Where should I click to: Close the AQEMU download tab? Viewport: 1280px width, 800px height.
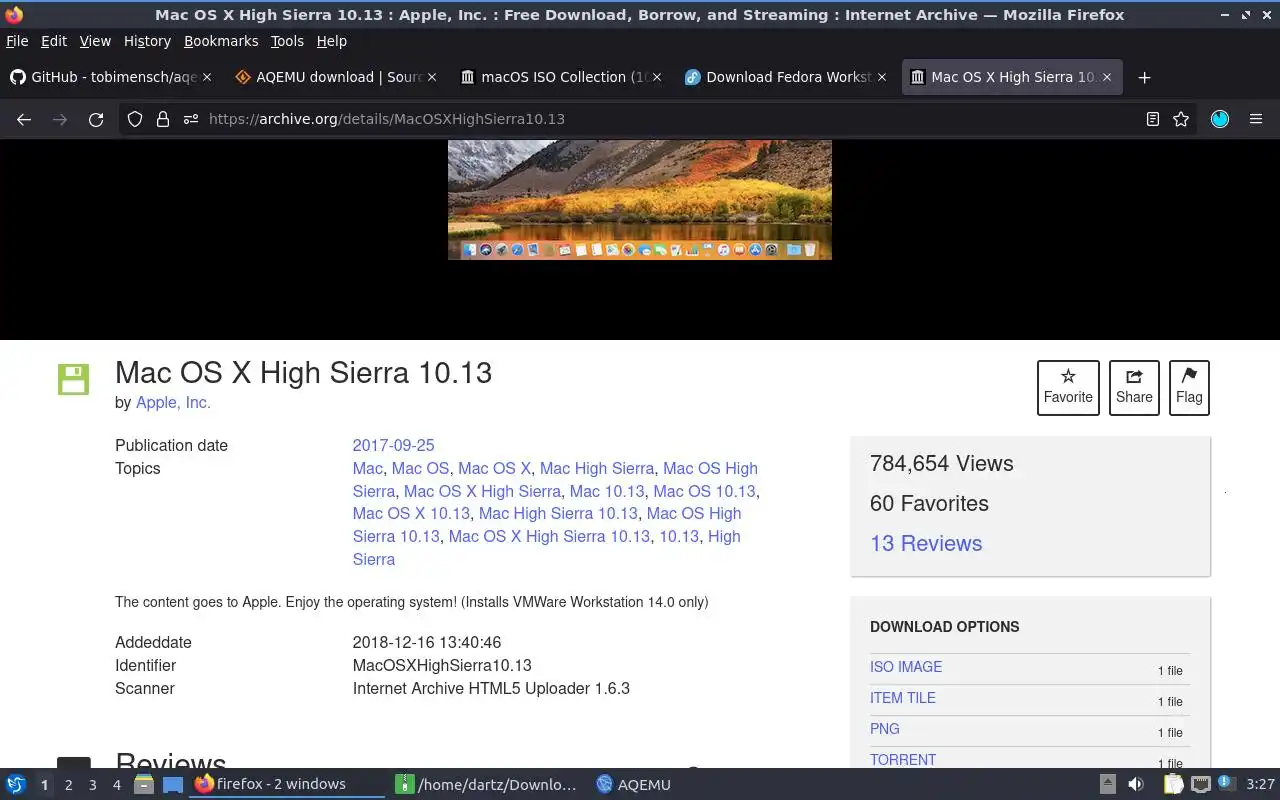tap(432, 77)
